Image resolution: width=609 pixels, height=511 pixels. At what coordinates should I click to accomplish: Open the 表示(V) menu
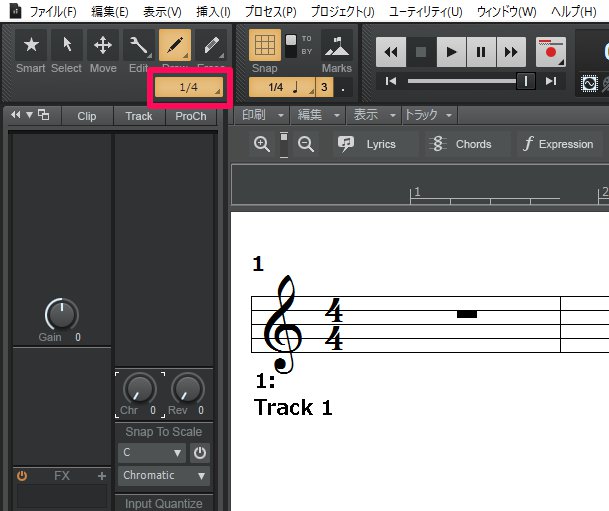pyautogui.click(x=162, y=12)
